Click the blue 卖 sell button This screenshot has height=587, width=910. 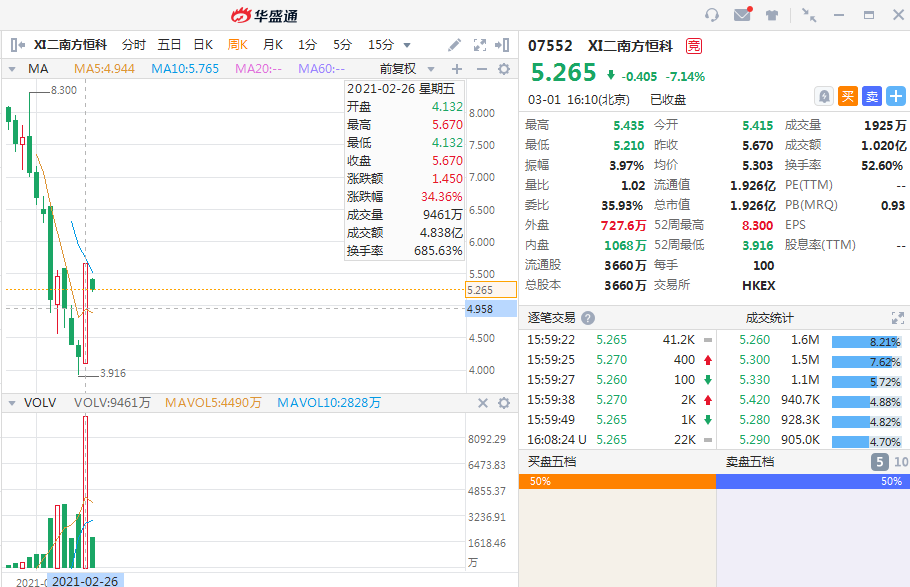click(871, 96)
